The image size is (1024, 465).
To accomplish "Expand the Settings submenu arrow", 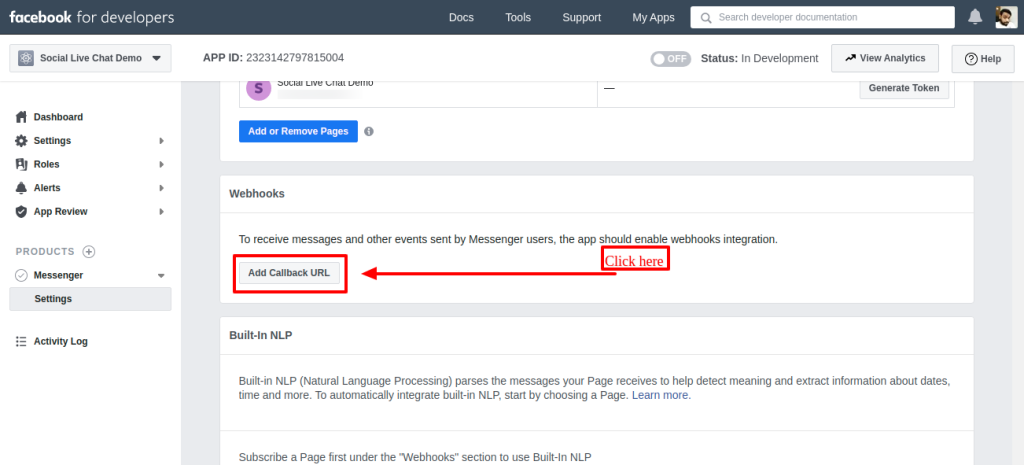I will (161, 140).
